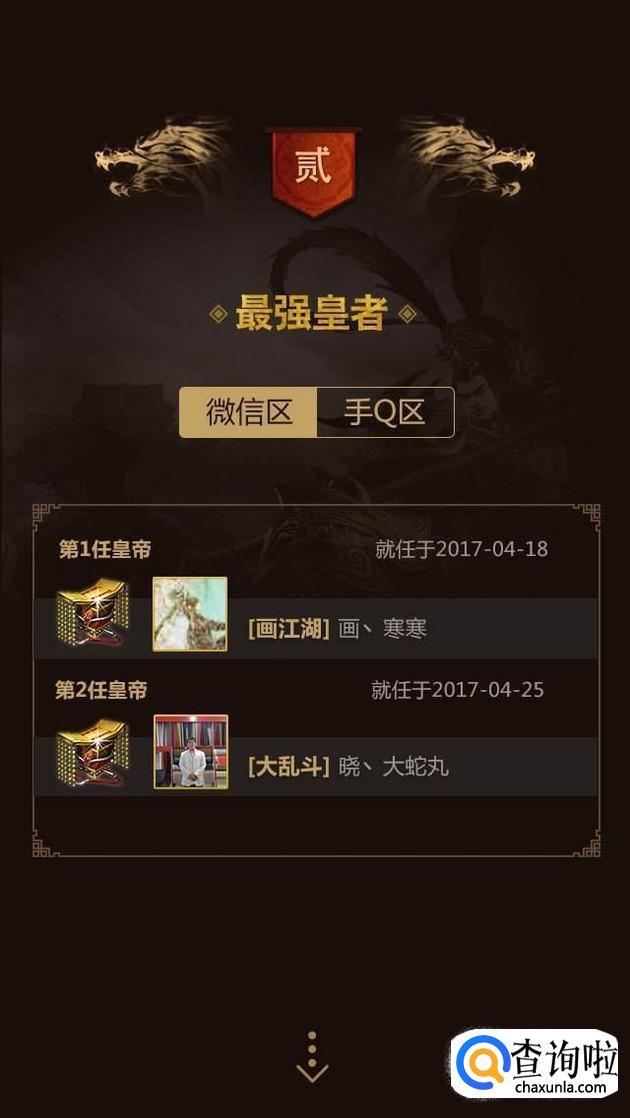Open avatar of player 画、寒寒
The image size is (630, 1118).
[x=190, y=614]
